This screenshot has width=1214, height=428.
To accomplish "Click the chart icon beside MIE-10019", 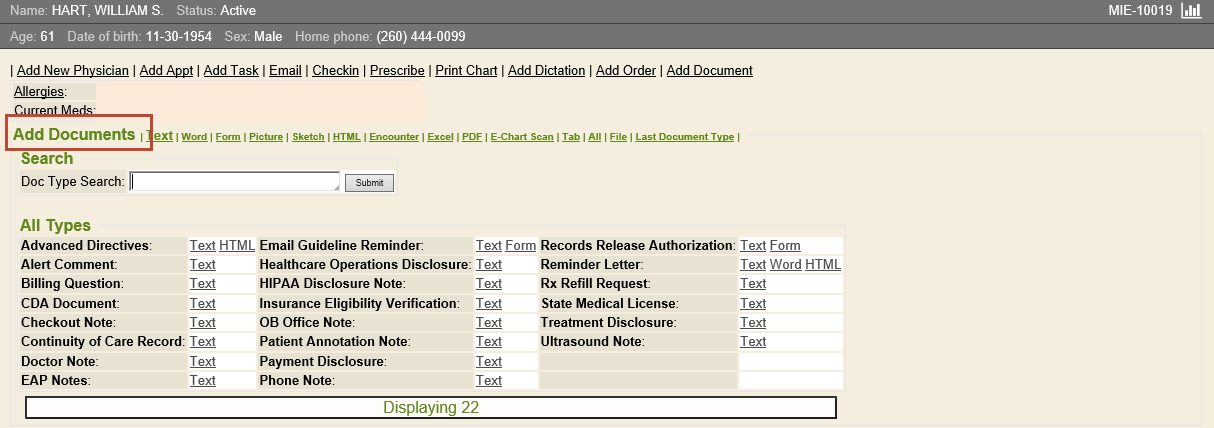I will point(1190,11).
